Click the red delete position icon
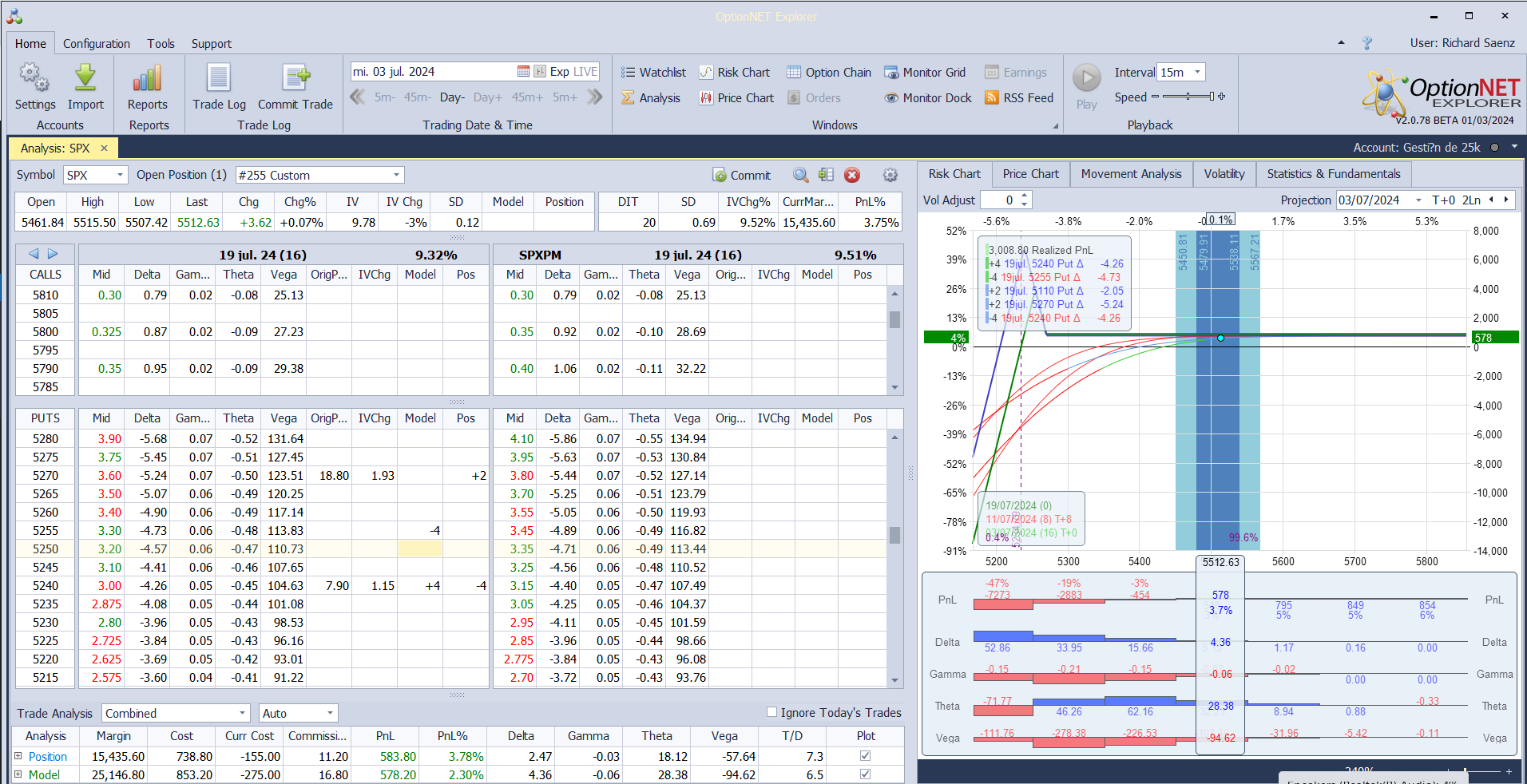 852,175
